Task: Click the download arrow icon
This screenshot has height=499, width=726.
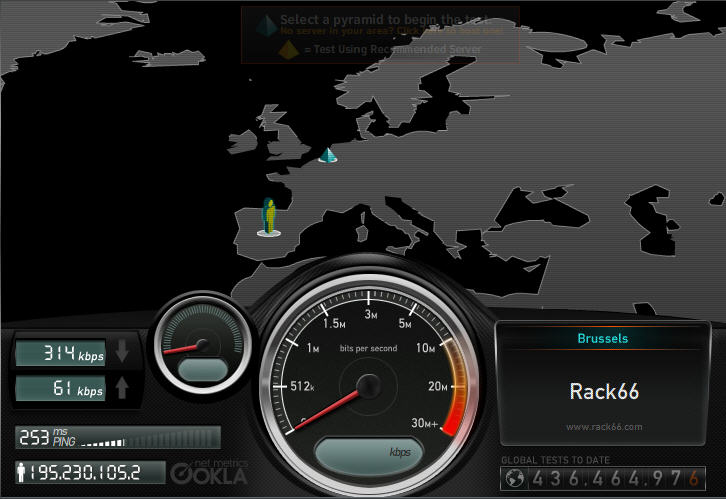Action: (x=122, y=352)
